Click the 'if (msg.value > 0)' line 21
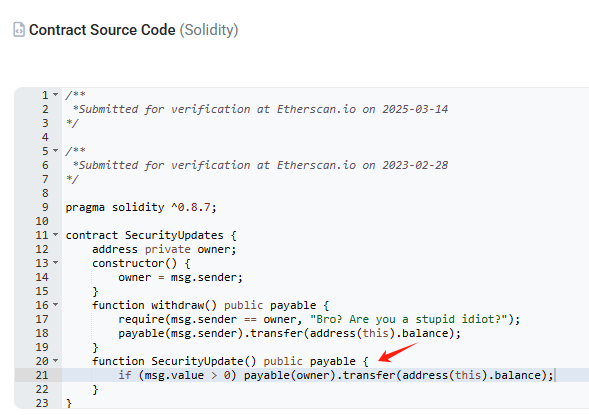Screen dimensions: 589x420 click(x=336, y=375)
